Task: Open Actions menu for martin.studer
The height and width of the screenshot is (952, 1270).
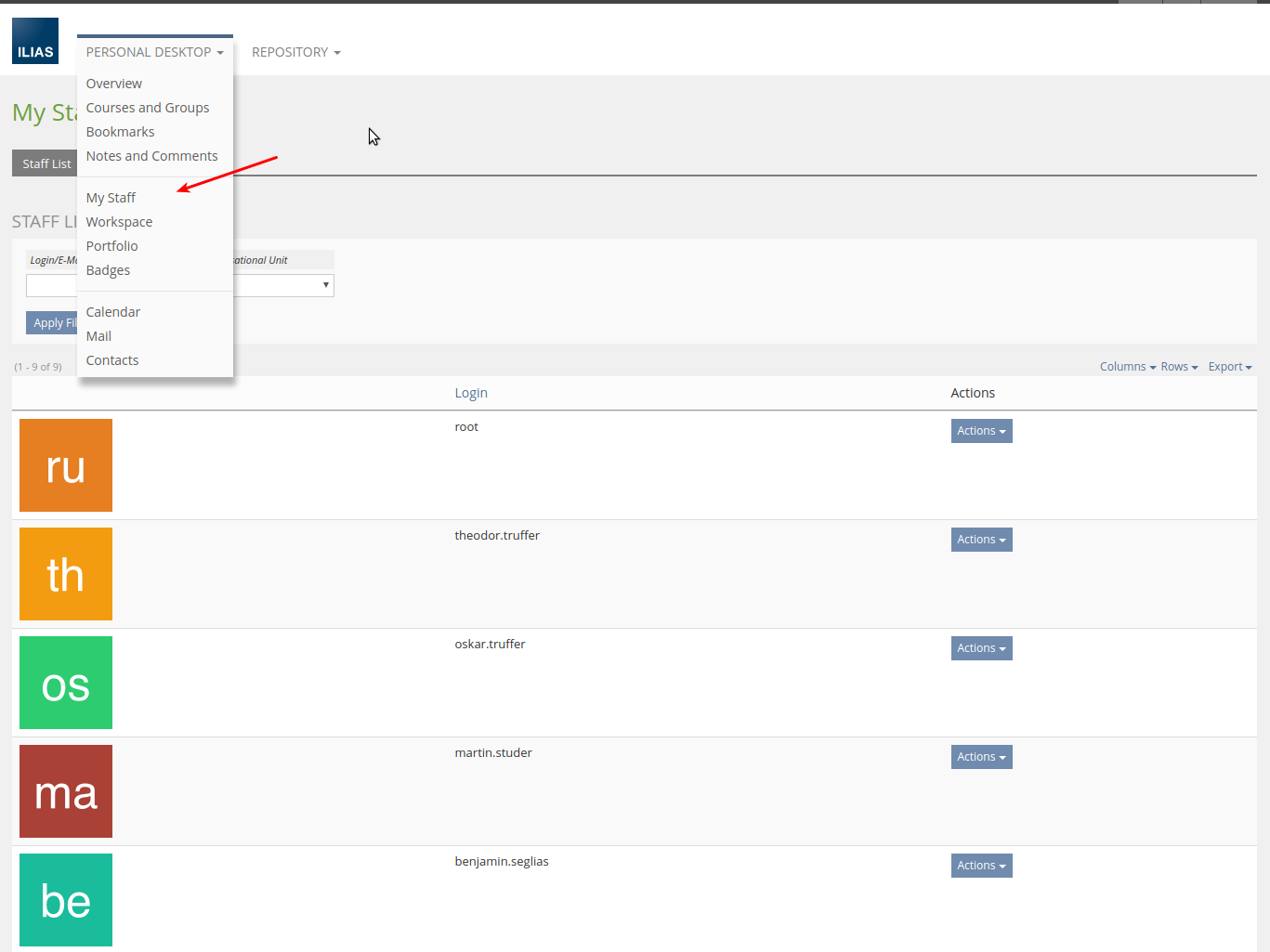Action: [x=981, y=757]
